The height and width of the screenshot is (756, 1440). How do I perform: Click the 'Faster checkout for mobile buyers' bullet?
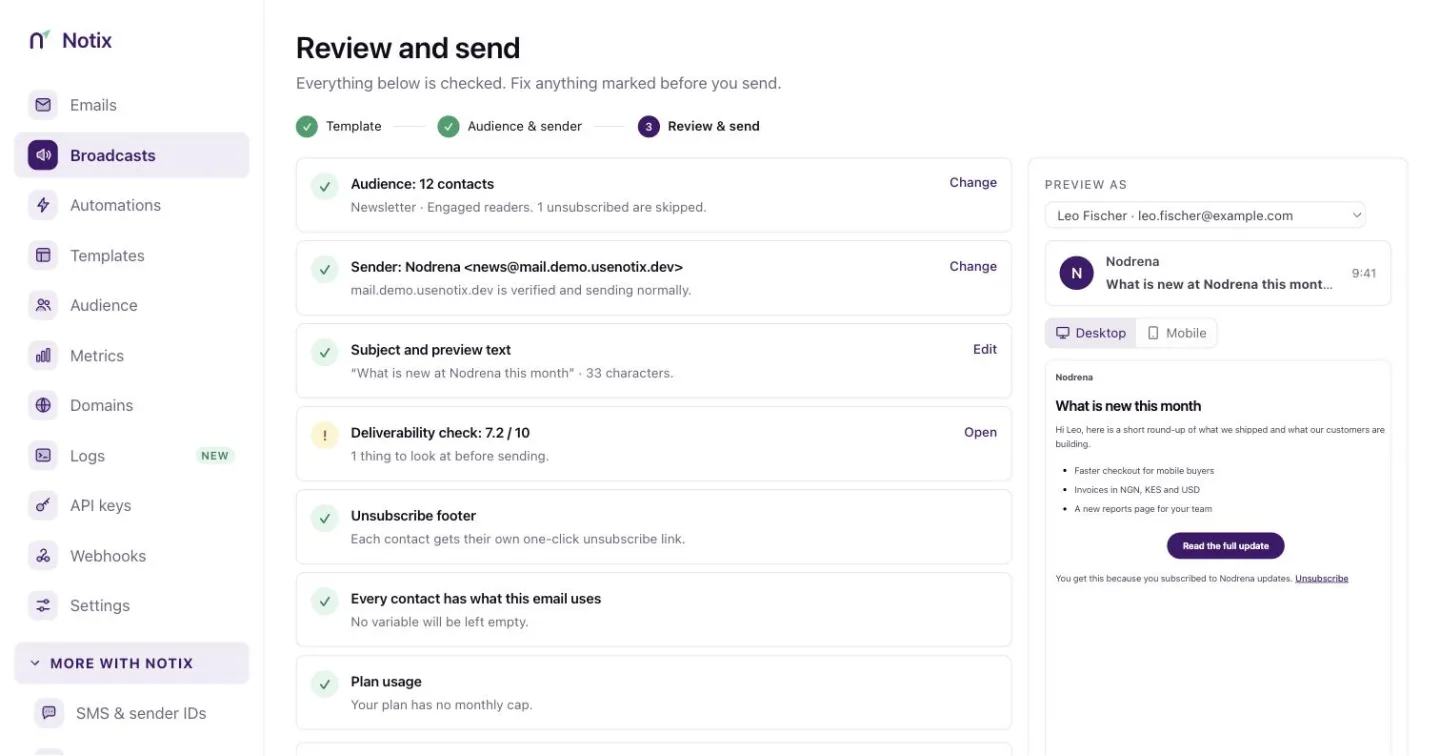click(1144, 470)
